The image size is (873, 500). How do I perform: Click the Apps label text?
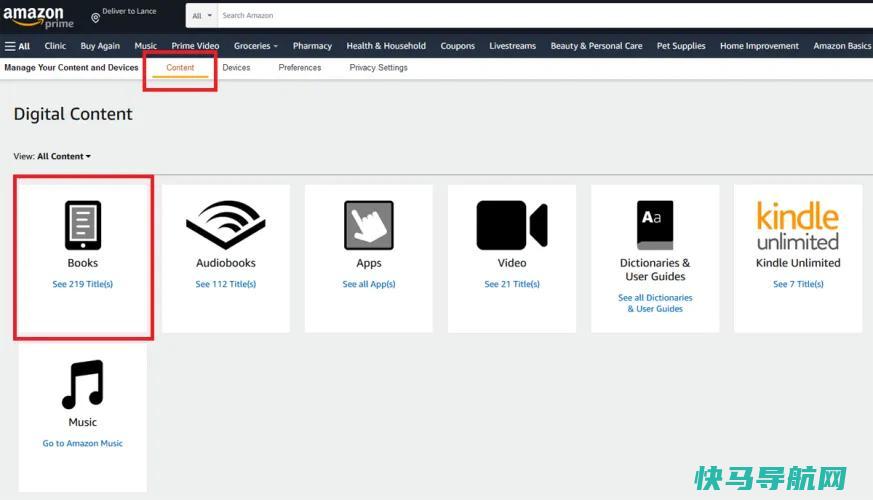[369, 263]
